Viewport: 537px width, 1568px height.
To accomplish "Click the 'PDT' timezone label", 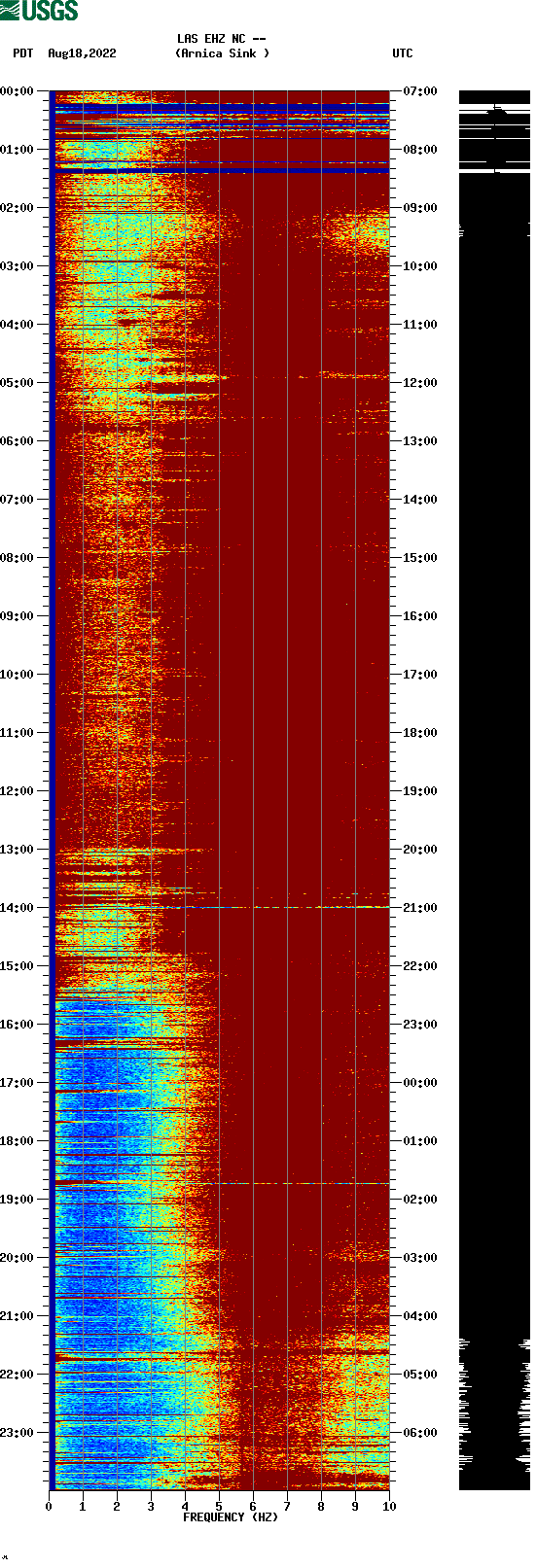I will click(x=22, y=53).
